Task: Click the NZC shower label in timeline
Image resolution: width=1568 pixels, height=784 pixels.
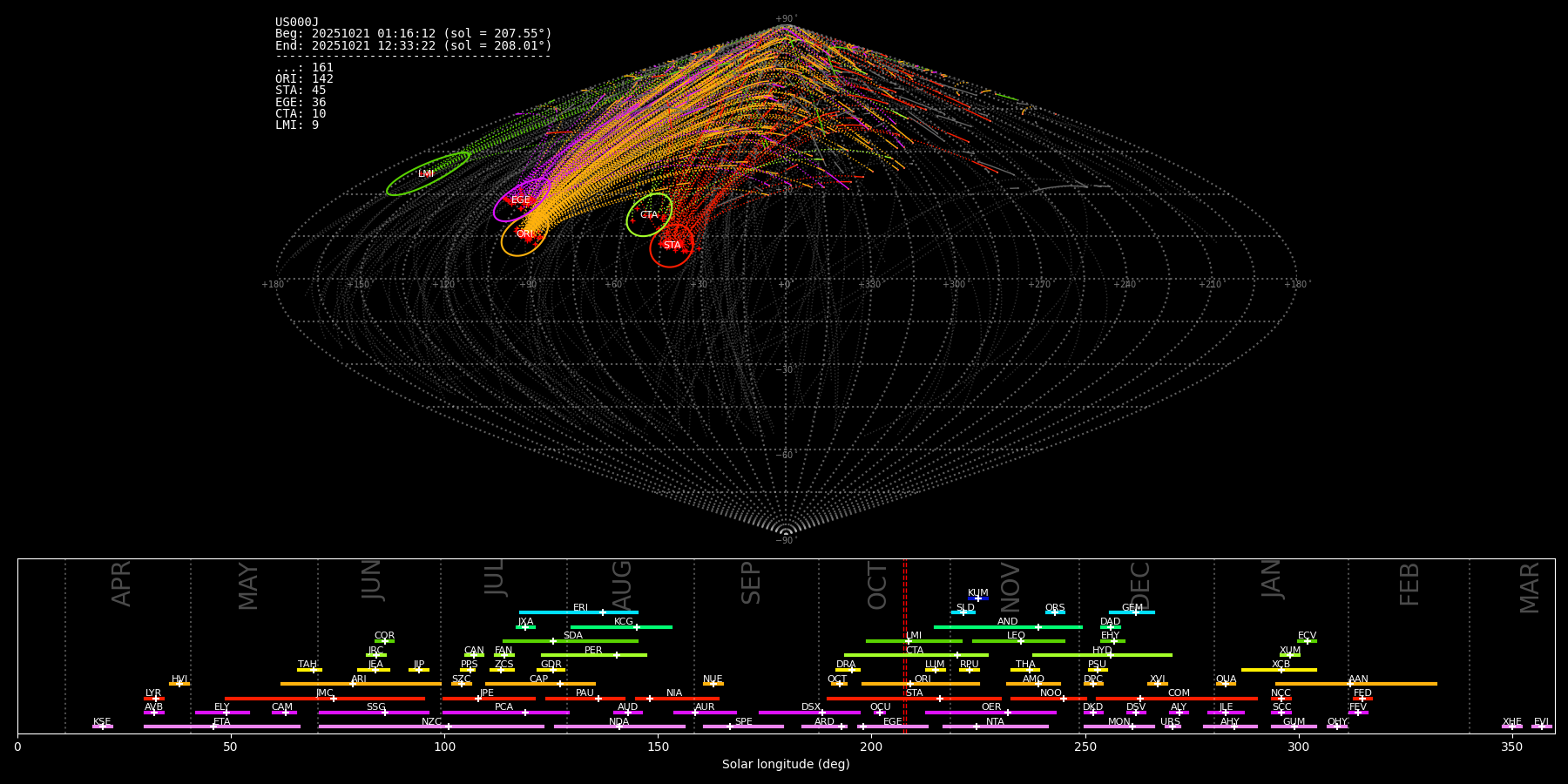Action: [432, 722]
